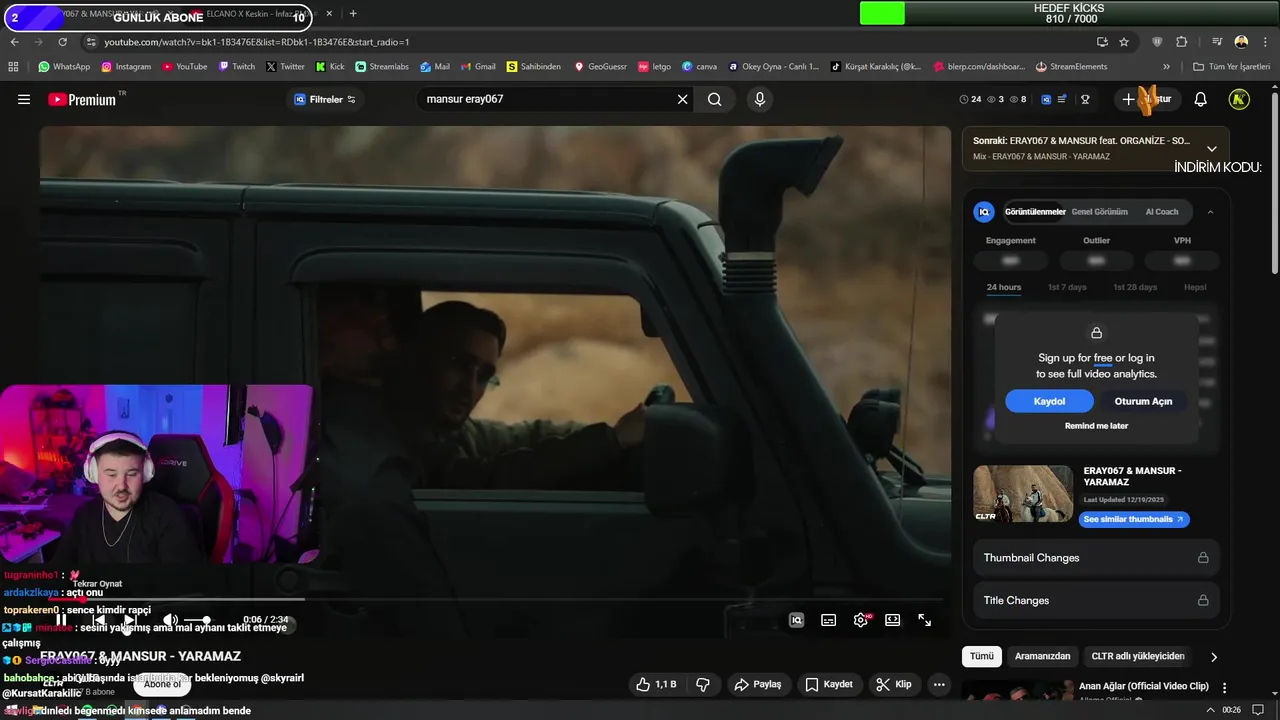Select the Aramanızdan filter chip
Viewport: 1280px width, 720px height.
1042,656
